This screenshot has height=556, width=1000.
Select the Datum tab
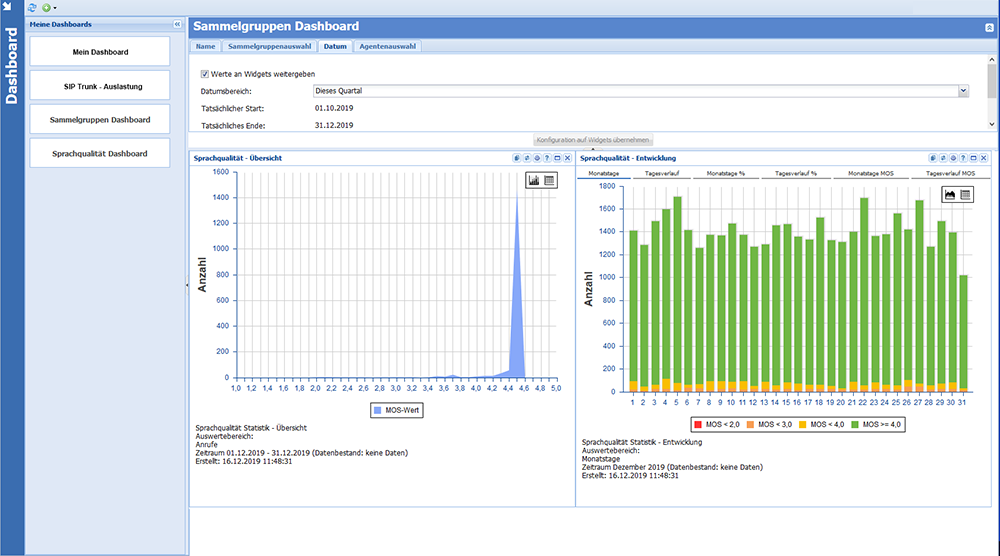335,47
